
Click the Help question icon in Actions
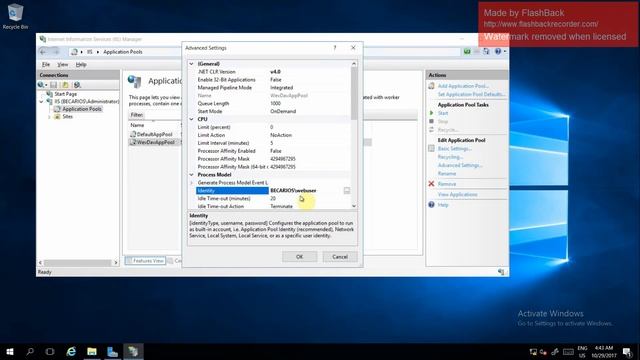coord(431,204)
